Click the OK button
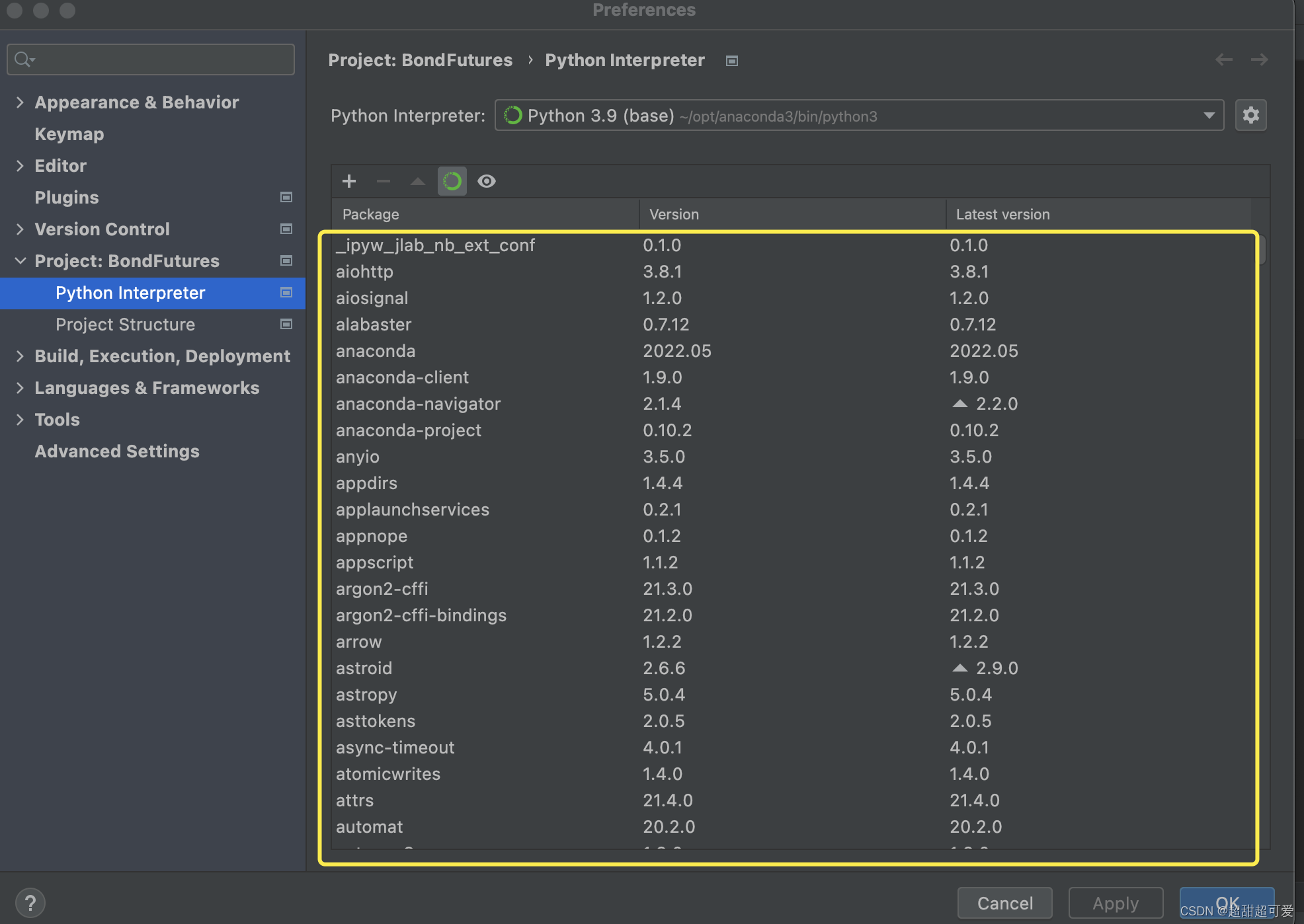 click(x=1227, y=903)
